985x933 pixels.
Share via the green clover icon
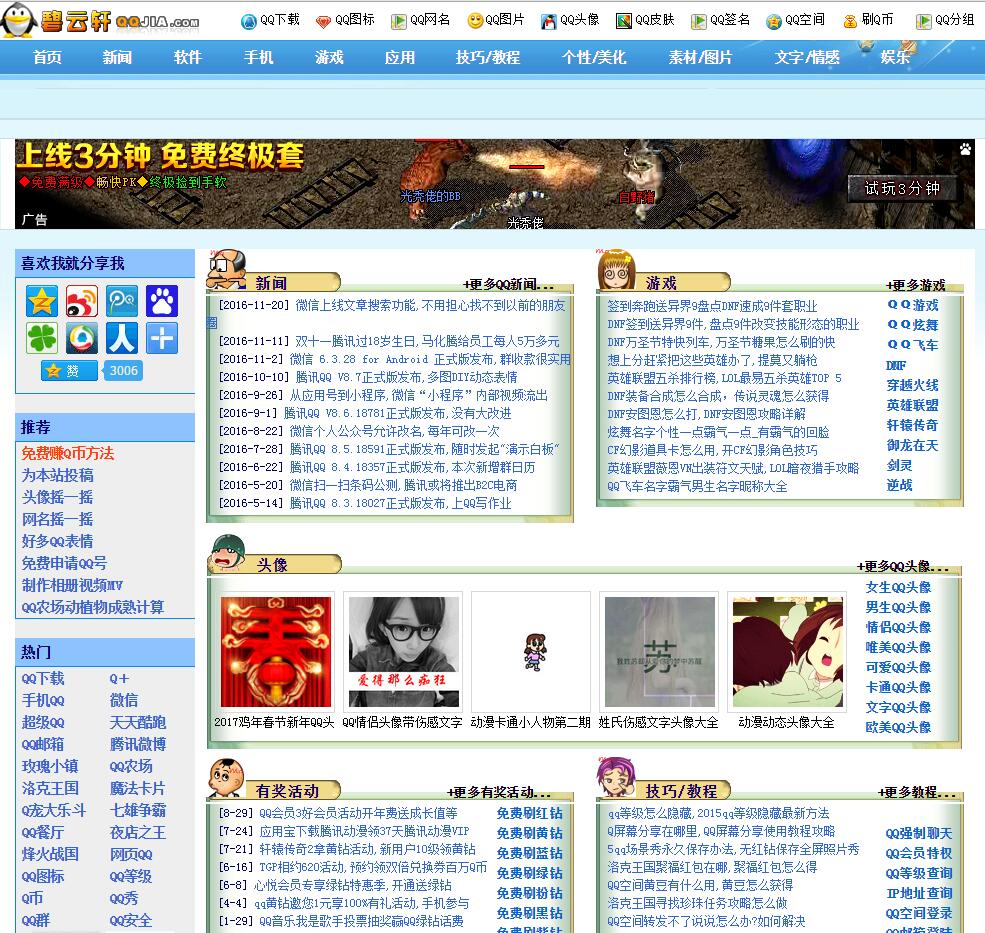coord(42,338)
